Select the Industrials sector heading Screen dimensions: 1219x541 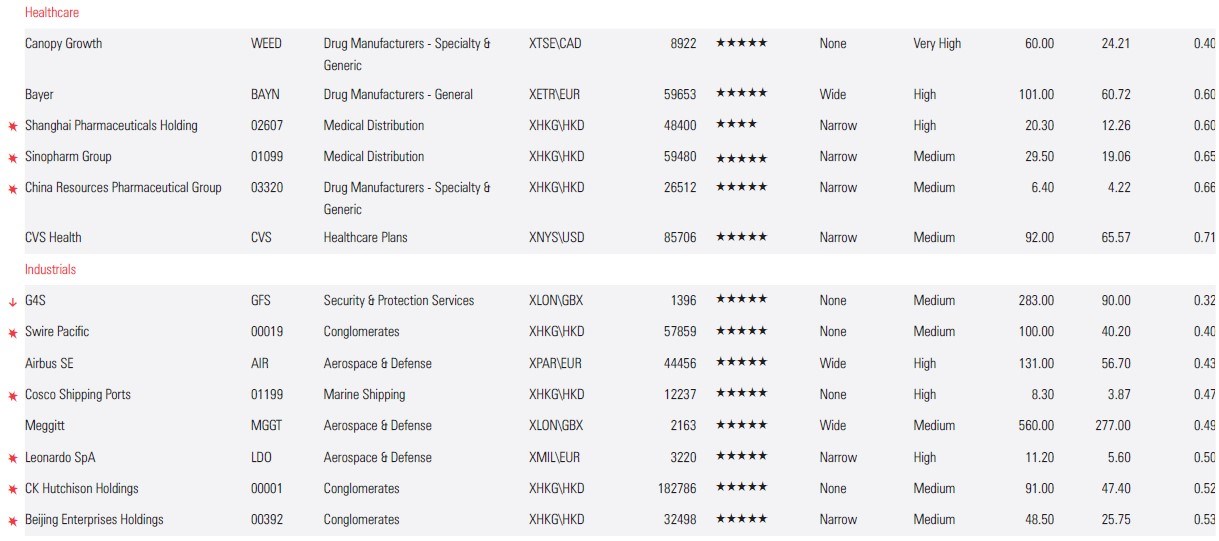[x=50, y=270]
